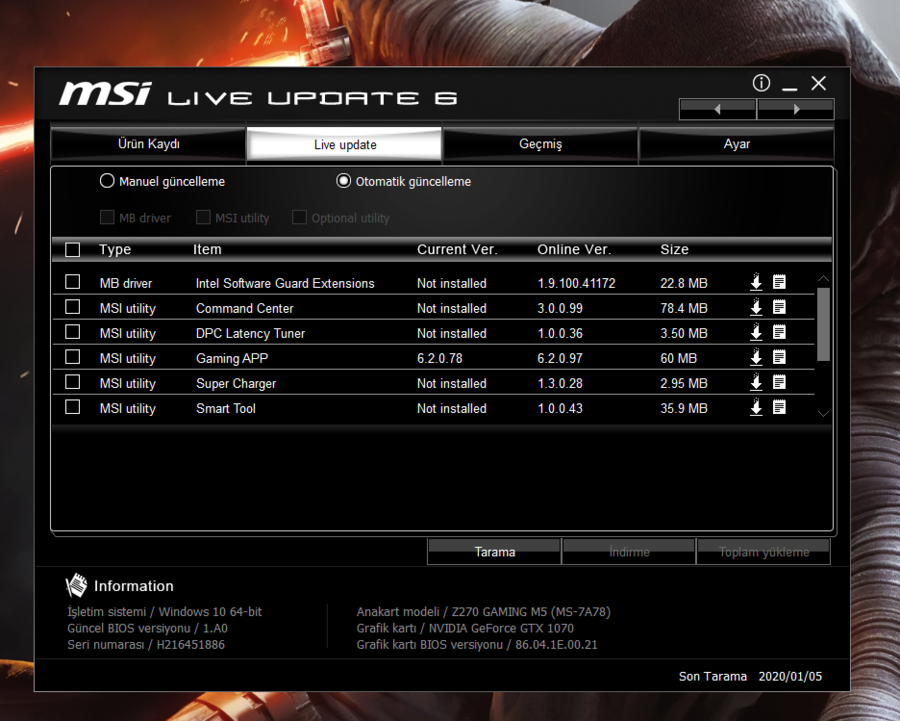Click 'Güncel BIOS versiyonu / 1.A0' text

tap(148, 628)
